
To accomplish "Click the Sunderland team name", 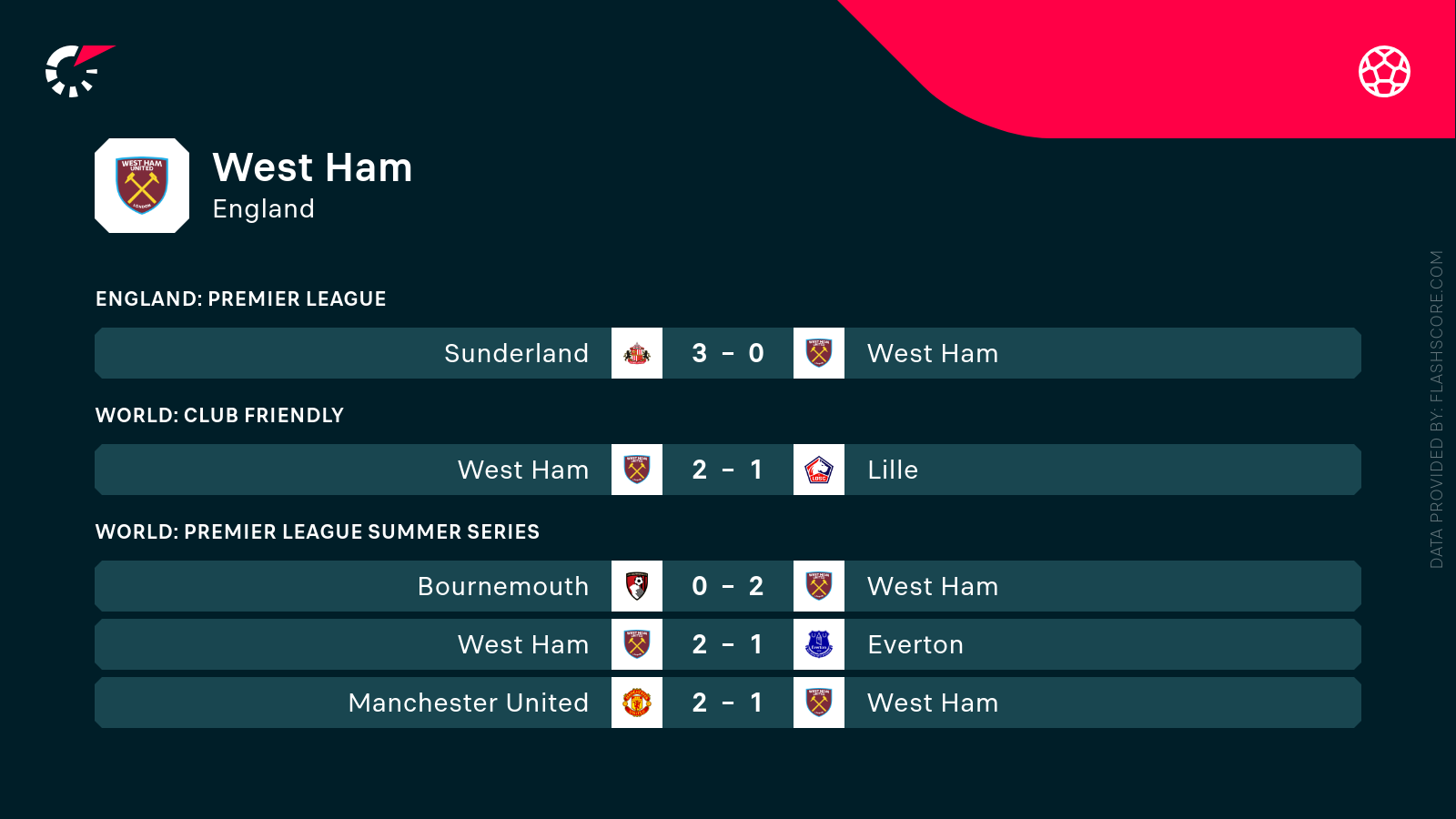I will coord(516,353).
